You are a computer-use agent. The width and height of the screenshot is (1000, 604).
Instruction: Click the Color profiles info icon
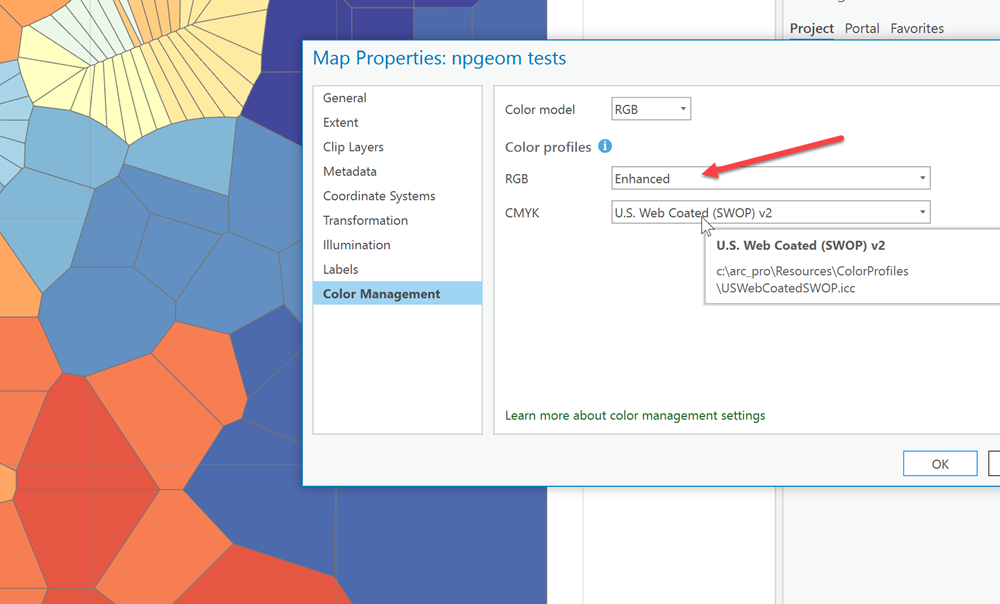[x=604, y=146]
